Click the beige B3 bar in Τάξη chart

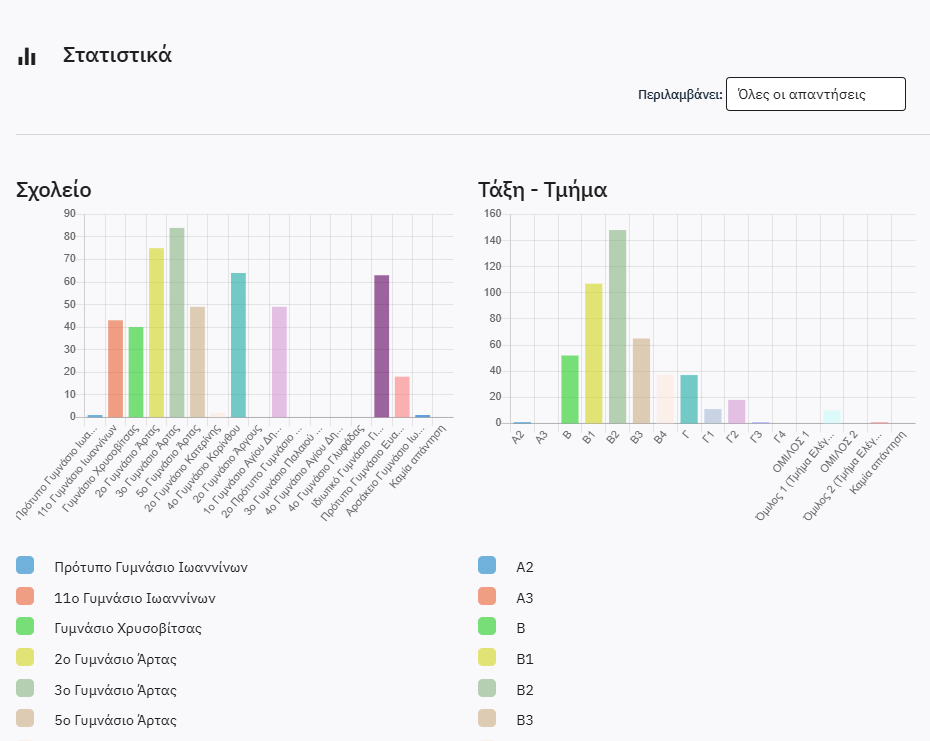pyautogui.click(x=641, y=381)
